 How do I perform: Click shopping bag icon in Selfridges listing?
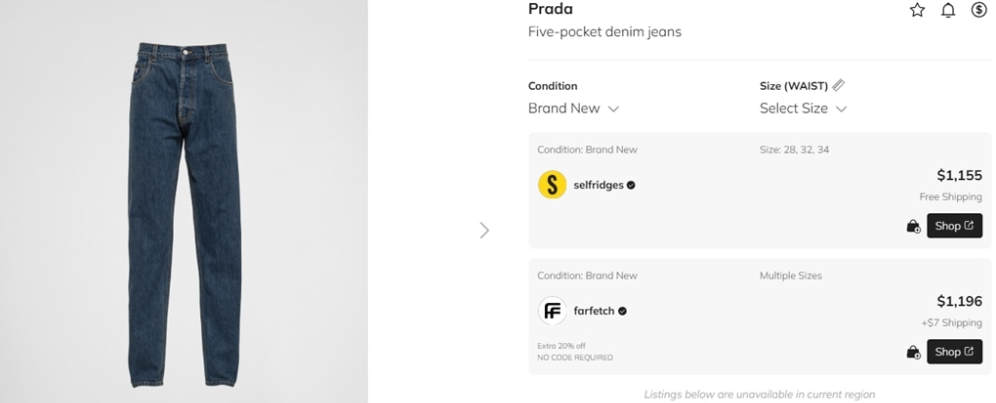[x=912, y=226]
